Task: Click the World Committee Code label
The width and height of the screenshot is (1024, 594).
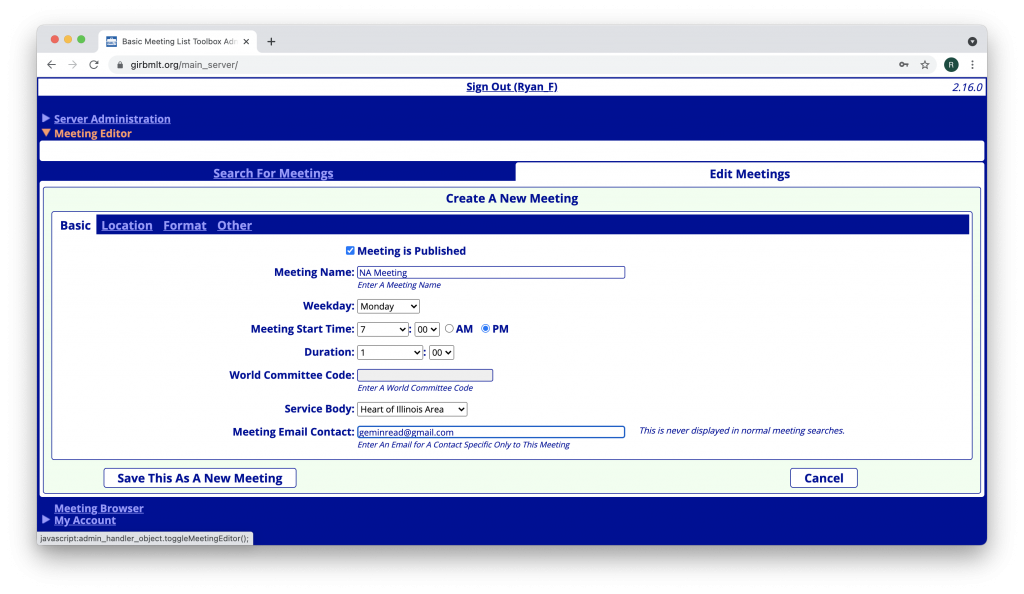Action: click(x=292, y=375)
